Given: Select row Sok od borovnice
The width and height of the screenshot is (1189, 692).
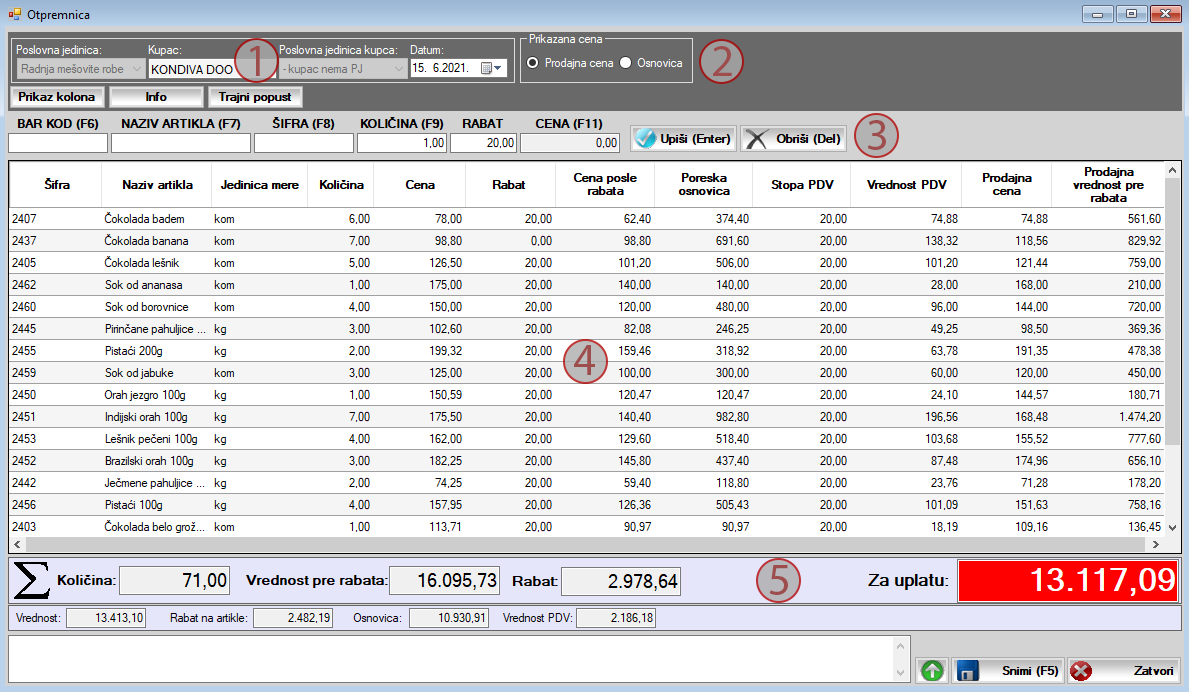Looking at the screenshot, I should pyautogui.click(x=587, y=306).
